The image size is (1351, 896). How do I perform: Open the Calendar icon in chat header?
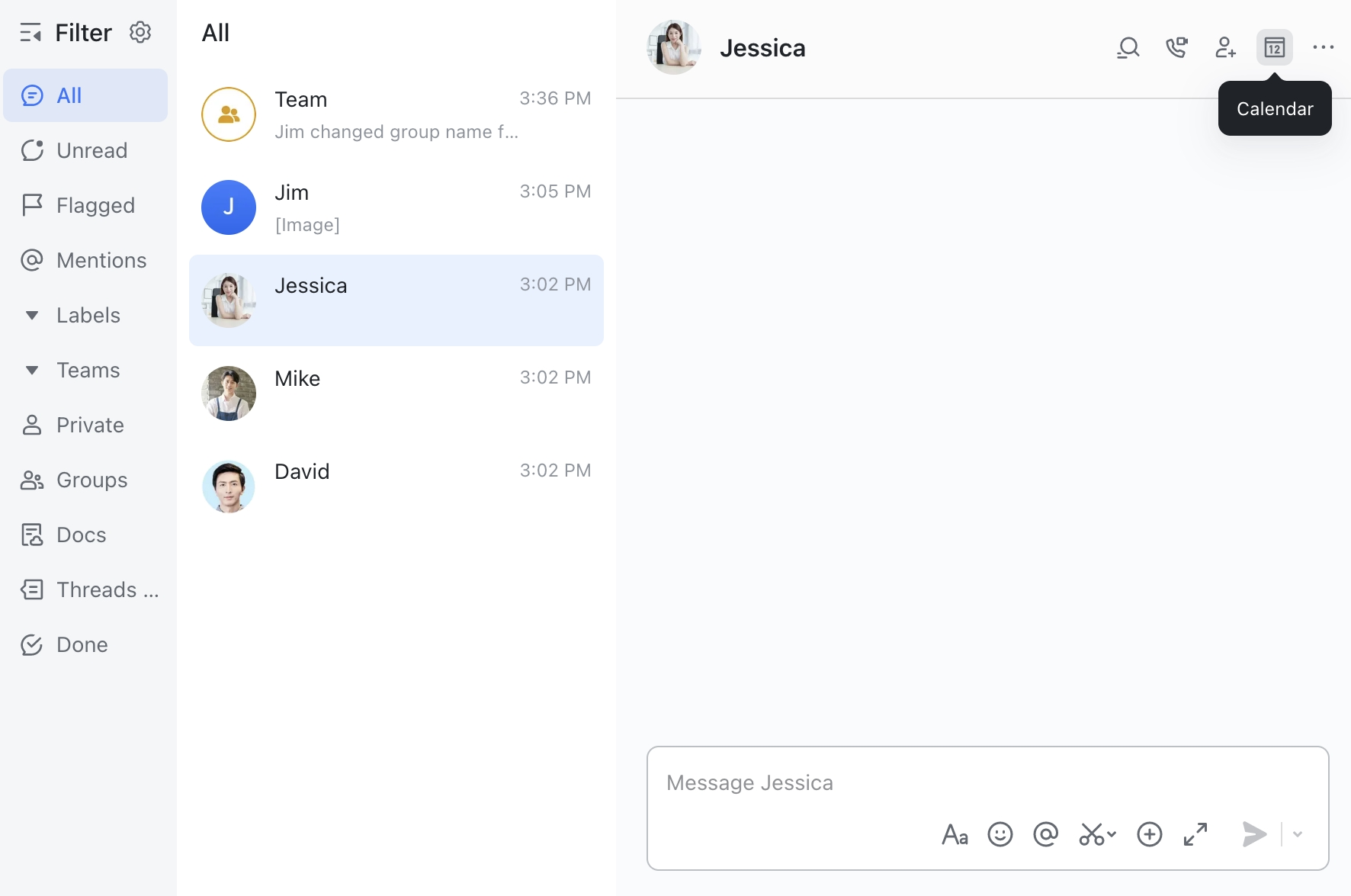coord(1274,47)
